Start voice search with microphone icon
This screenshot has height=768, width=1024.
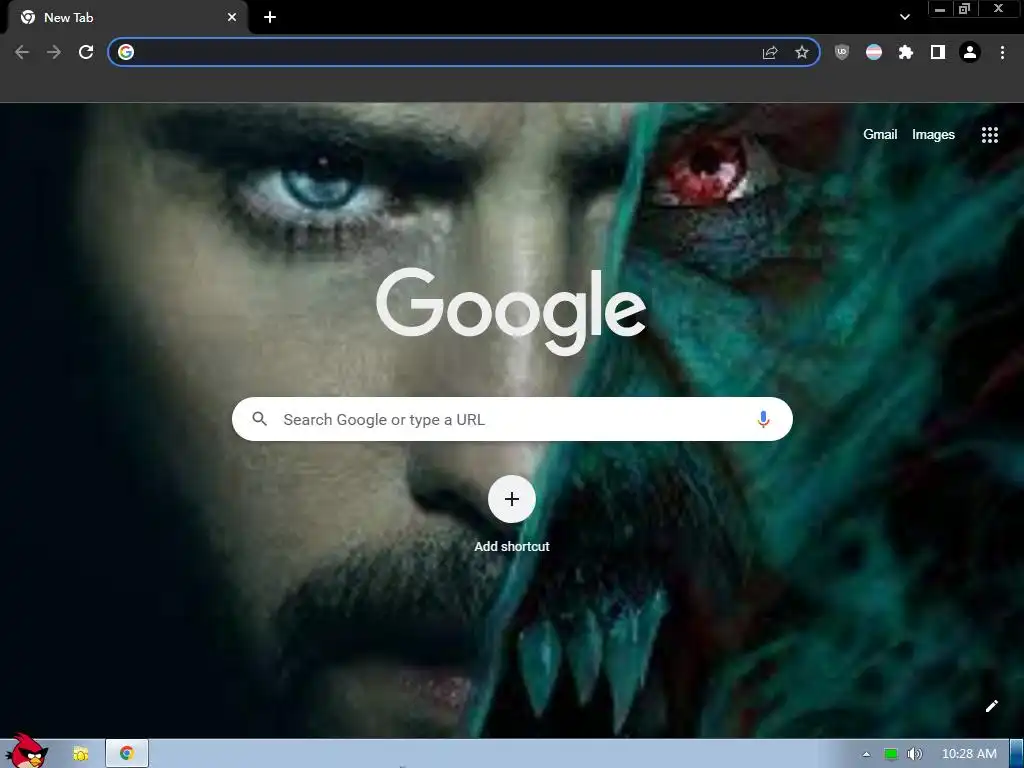click(763, 419)
